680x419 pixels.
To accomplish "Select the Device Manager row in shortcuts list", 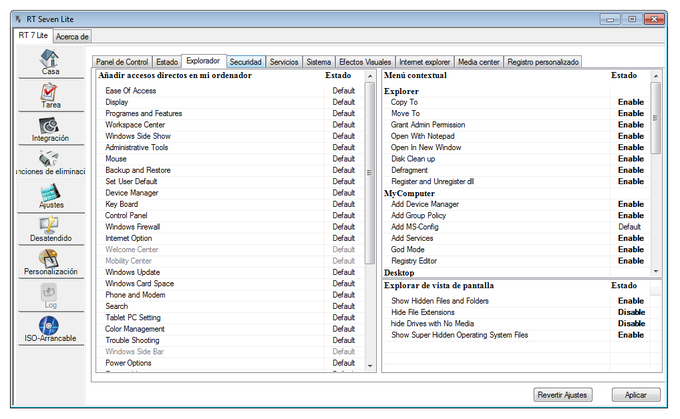I will [230, 193].
